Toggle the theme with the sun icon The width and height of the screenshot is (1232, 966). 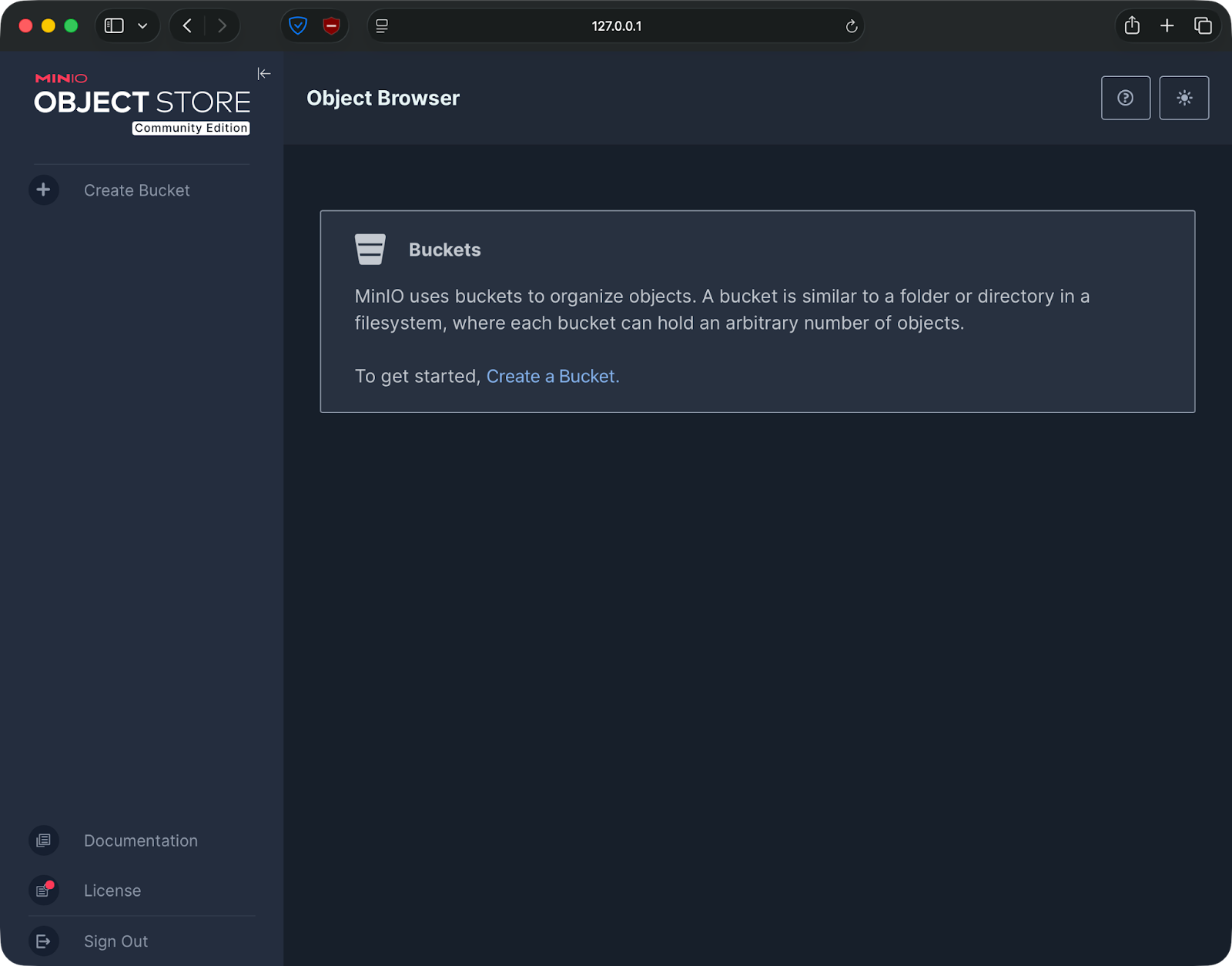[x=1183, y=98]
